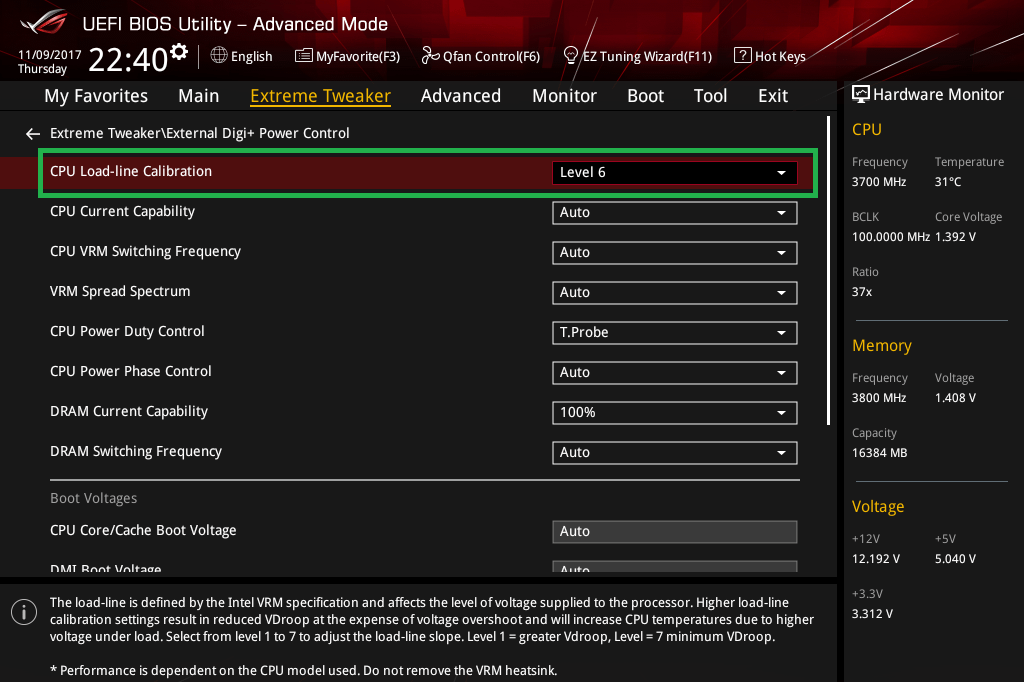Expand the CPU VRM Switching Frequency dropdown
1024x682 pixels.
tap(675, 253)
